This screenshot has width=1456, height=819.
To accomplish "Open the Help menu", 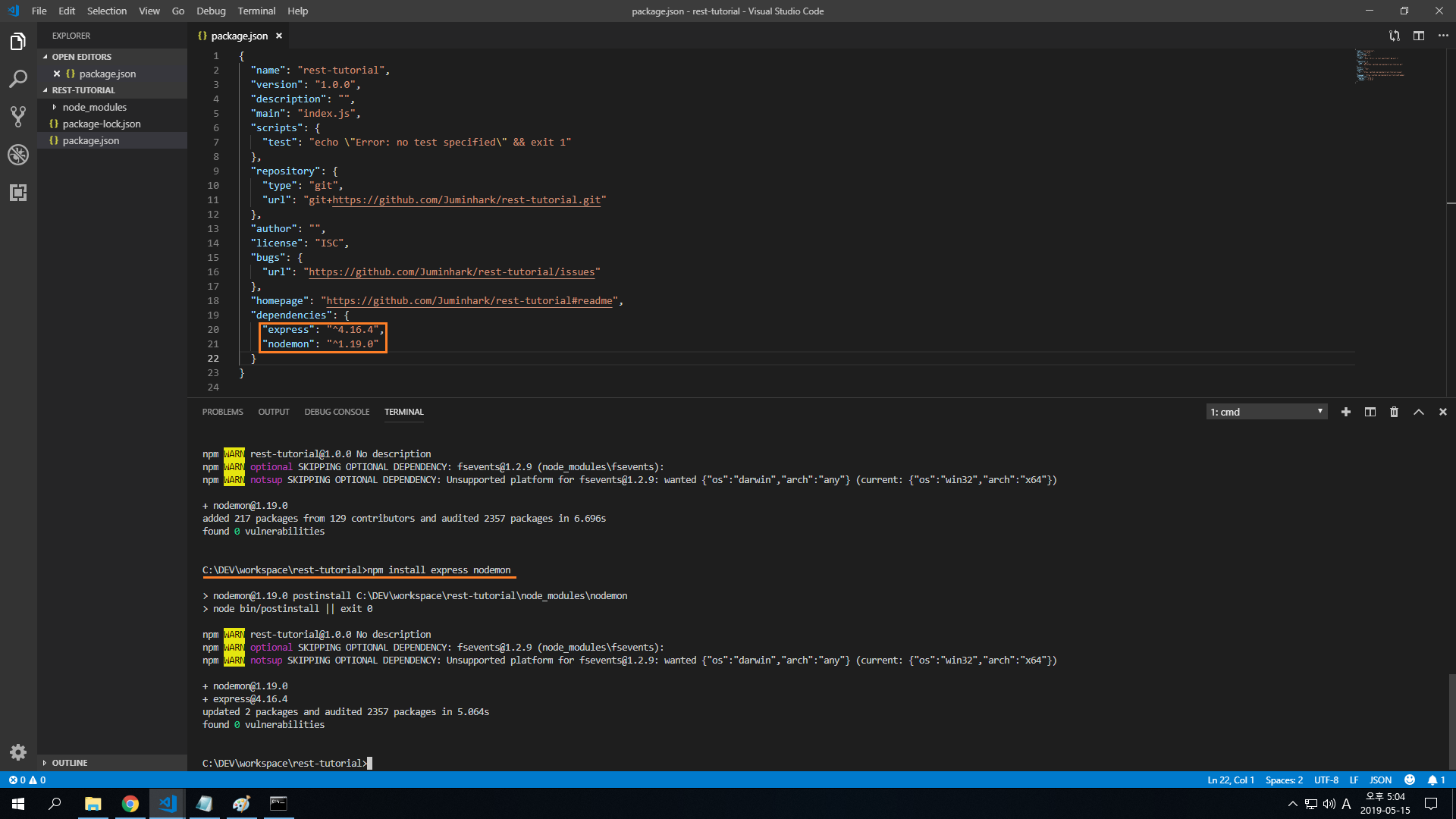I will pos(298,11).
